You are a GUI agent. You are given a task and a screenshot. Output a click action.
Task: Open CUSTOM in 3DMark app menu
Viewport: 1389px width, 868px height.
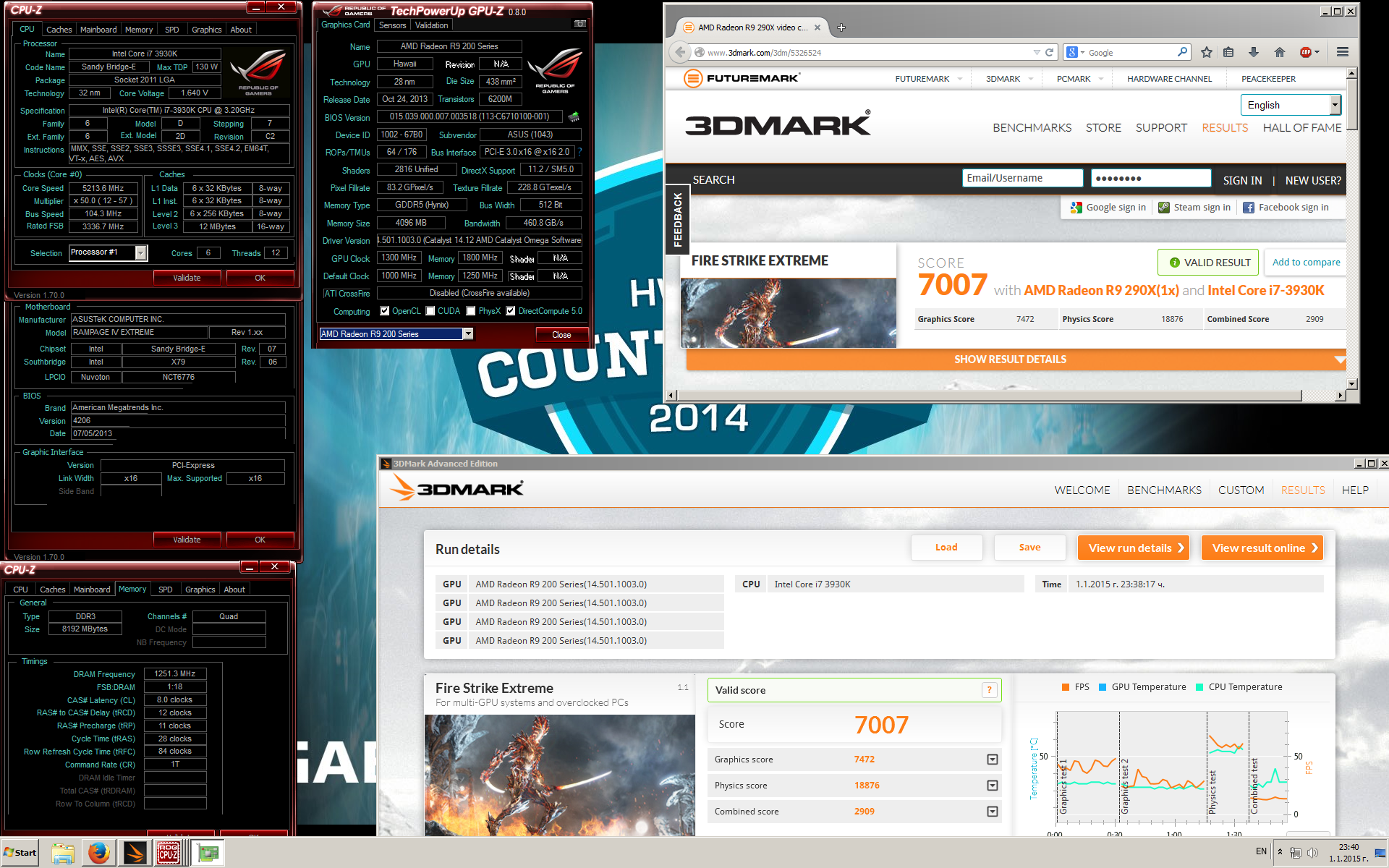pyautogui.click(x=1241, y=490)
